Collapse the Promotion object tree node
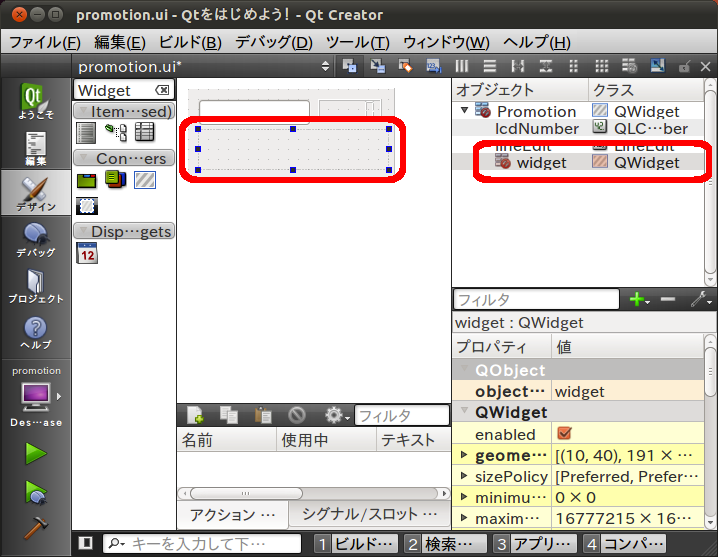 (x=465, y=111)
